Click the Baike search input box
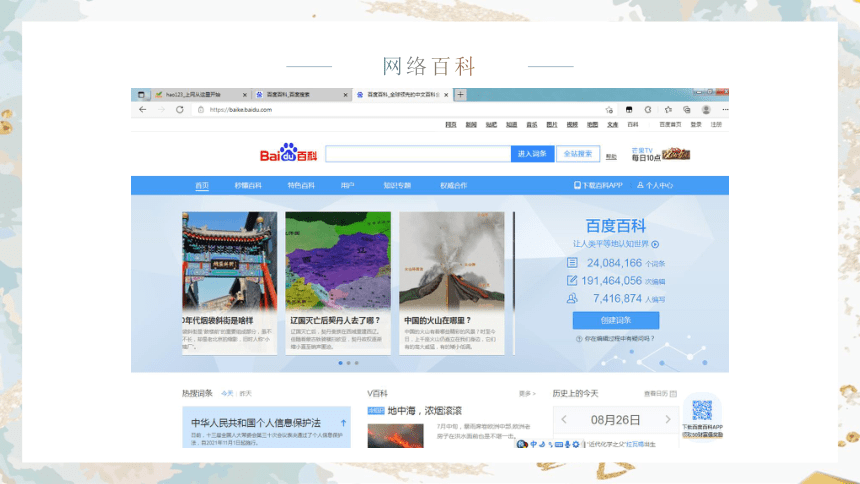Screen dimensions: 860x484 pos(418,154)
